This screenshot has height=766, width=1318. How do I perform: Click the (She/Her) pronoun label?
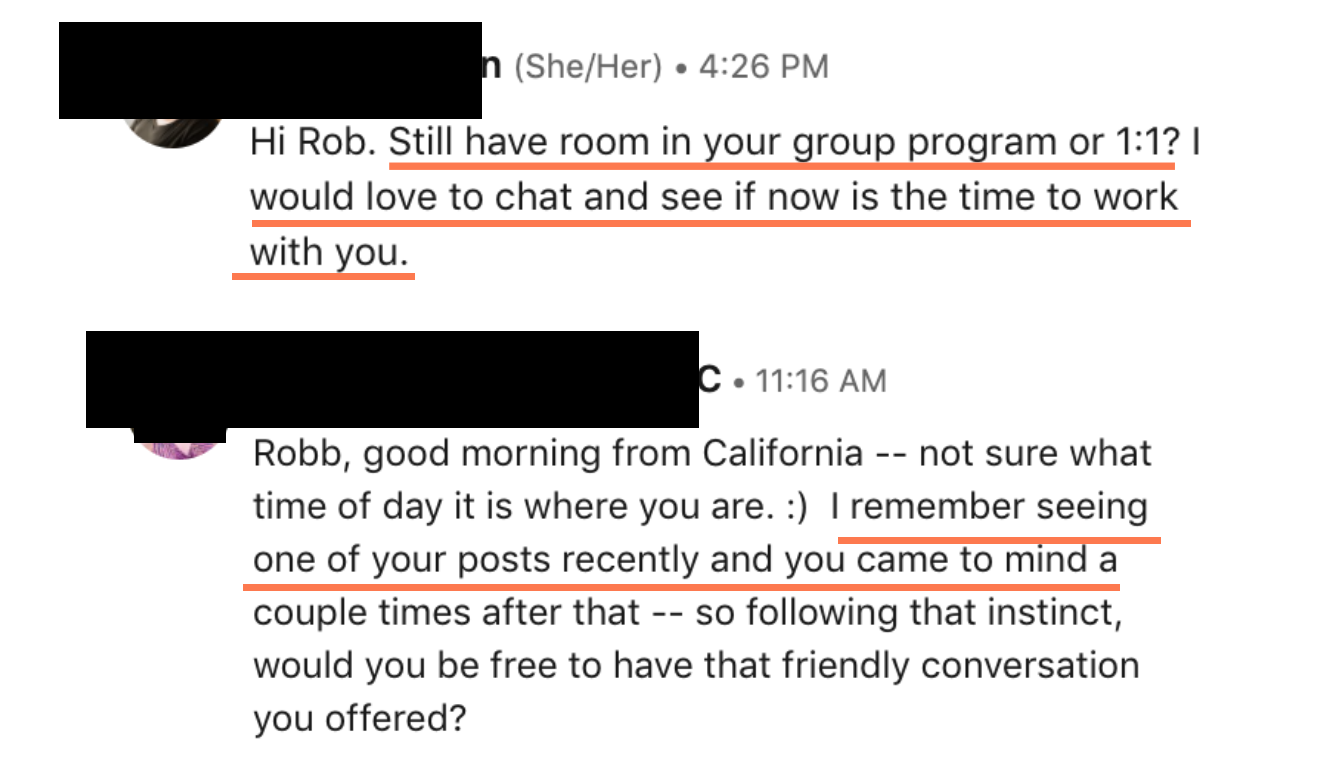587,67
